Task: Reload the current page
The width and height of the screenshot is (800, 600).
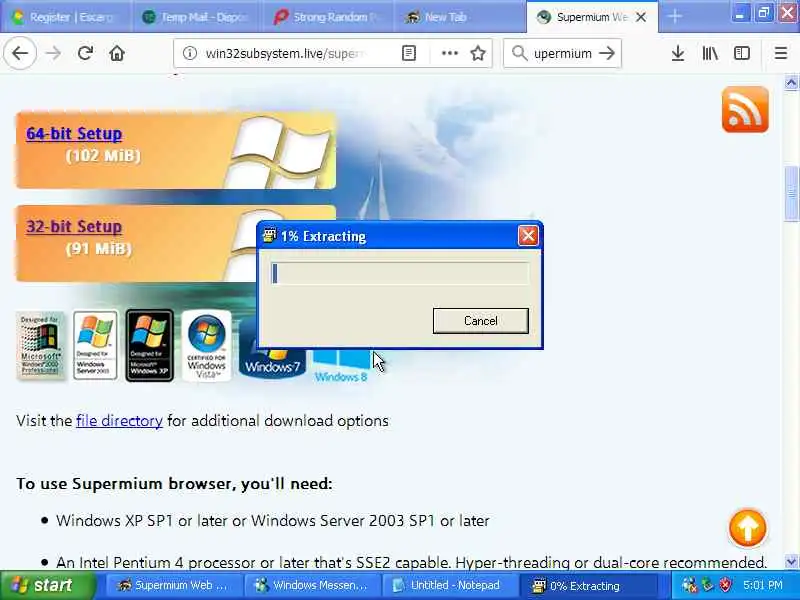Action: [x=85, y=53]
